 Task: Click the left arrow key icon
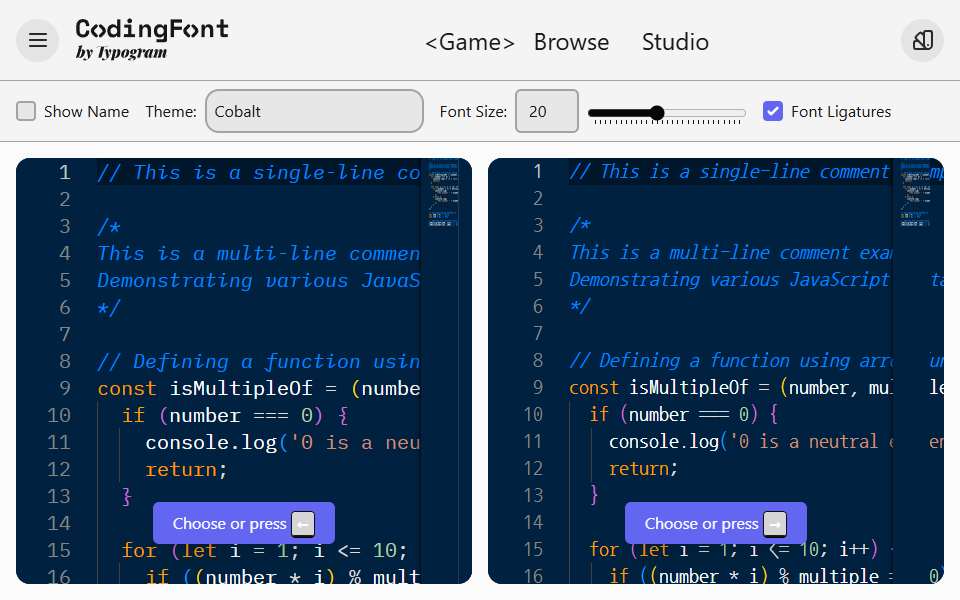pyautogui.click(x=303, y=524)
